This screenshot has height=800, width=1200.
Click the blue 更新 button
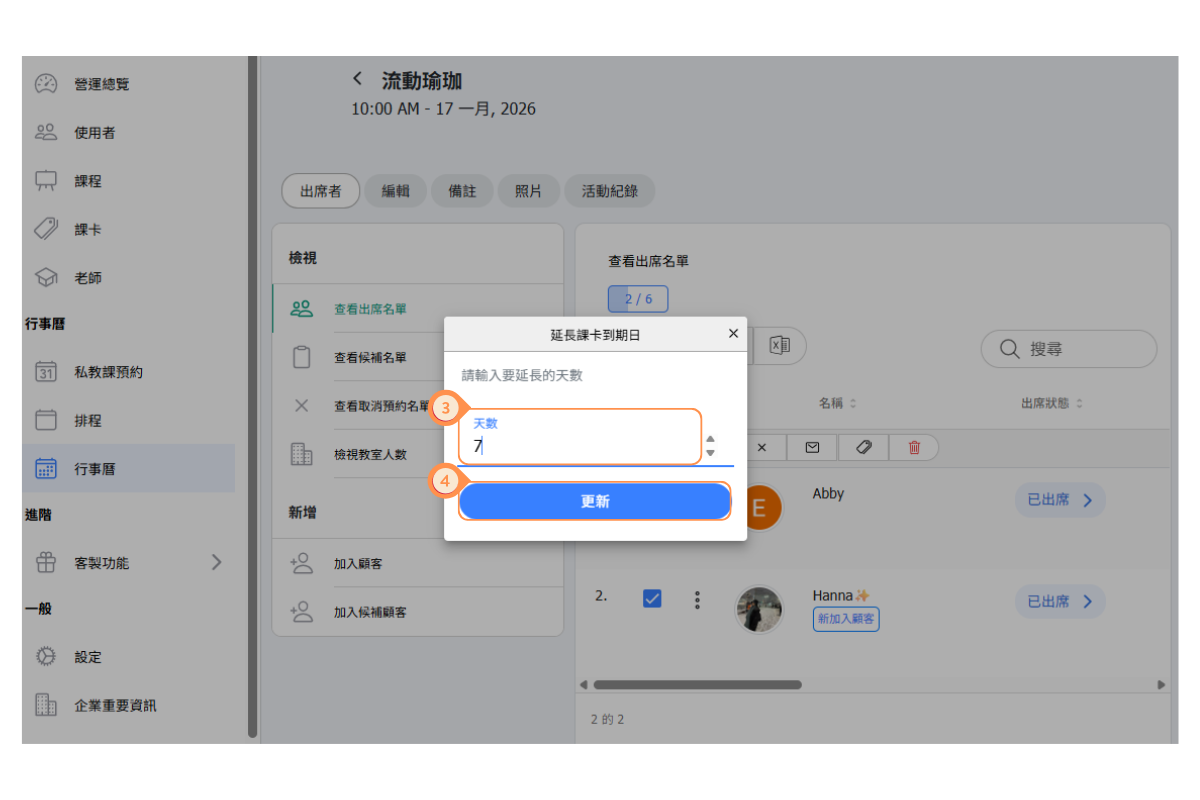(x=594, y=502)
